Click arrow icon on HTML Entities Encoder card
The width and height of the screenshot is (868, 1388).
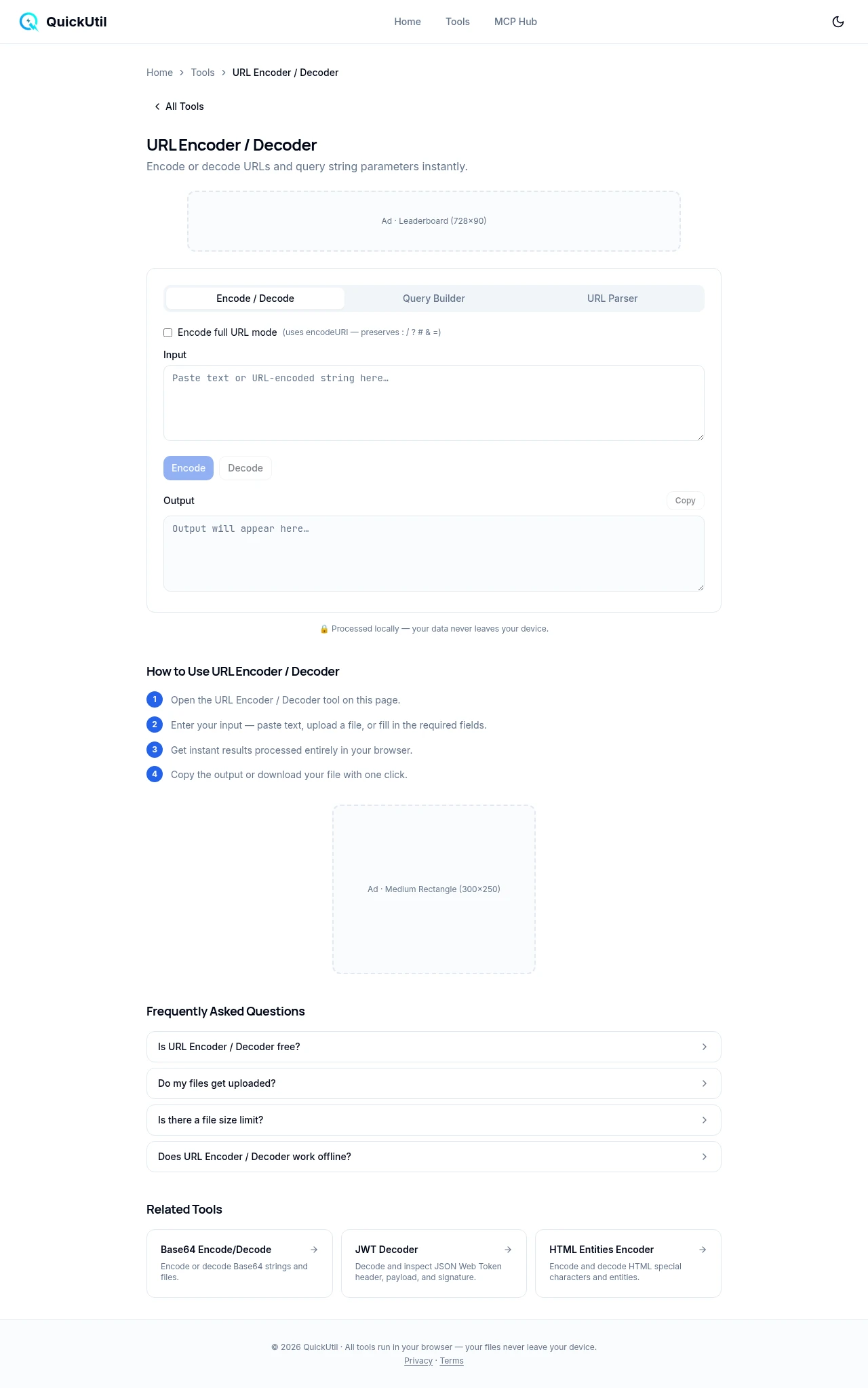(703, 1250)
